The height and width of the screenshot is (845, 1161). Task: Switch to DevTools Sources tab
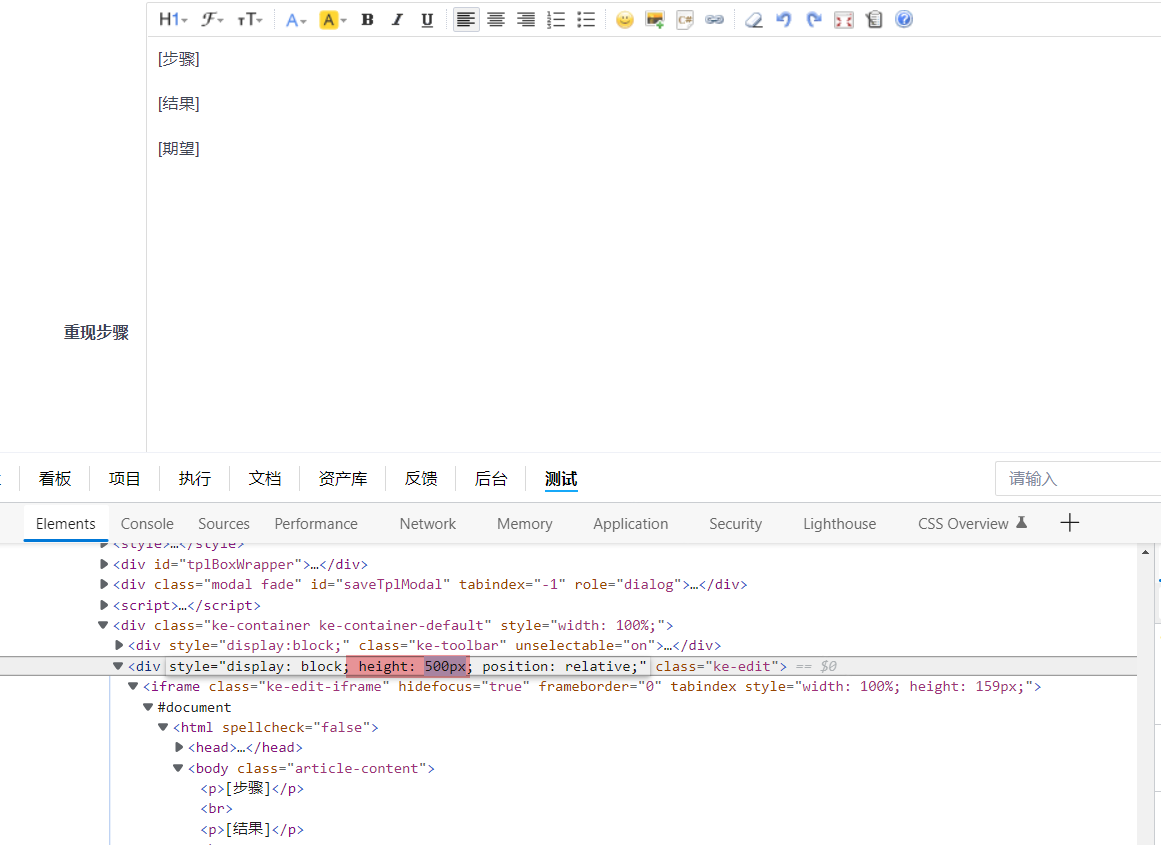(x=224, y=524)
